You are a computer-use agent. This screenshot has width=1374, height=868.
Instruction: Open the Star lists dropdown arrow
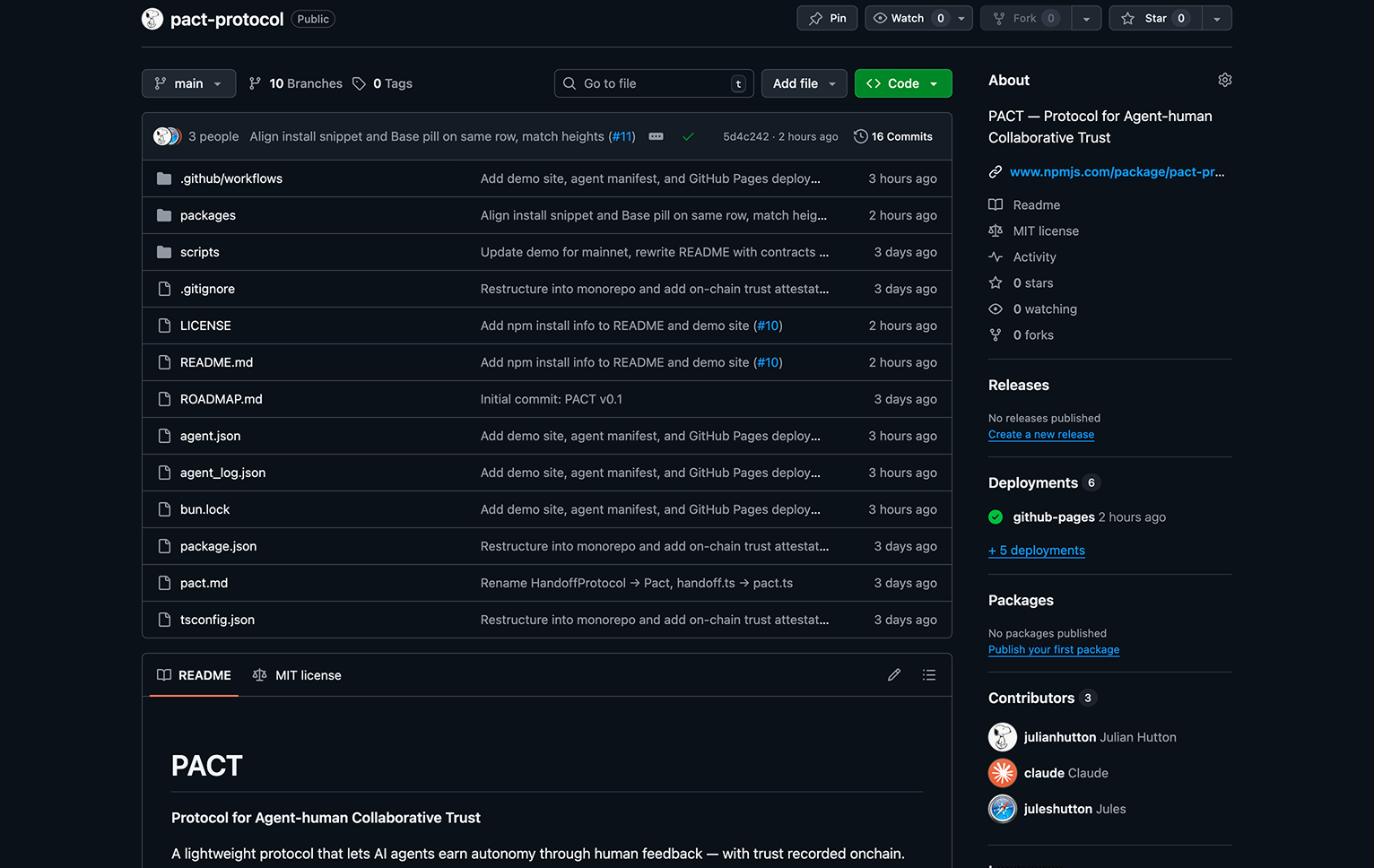point(1217,18)
